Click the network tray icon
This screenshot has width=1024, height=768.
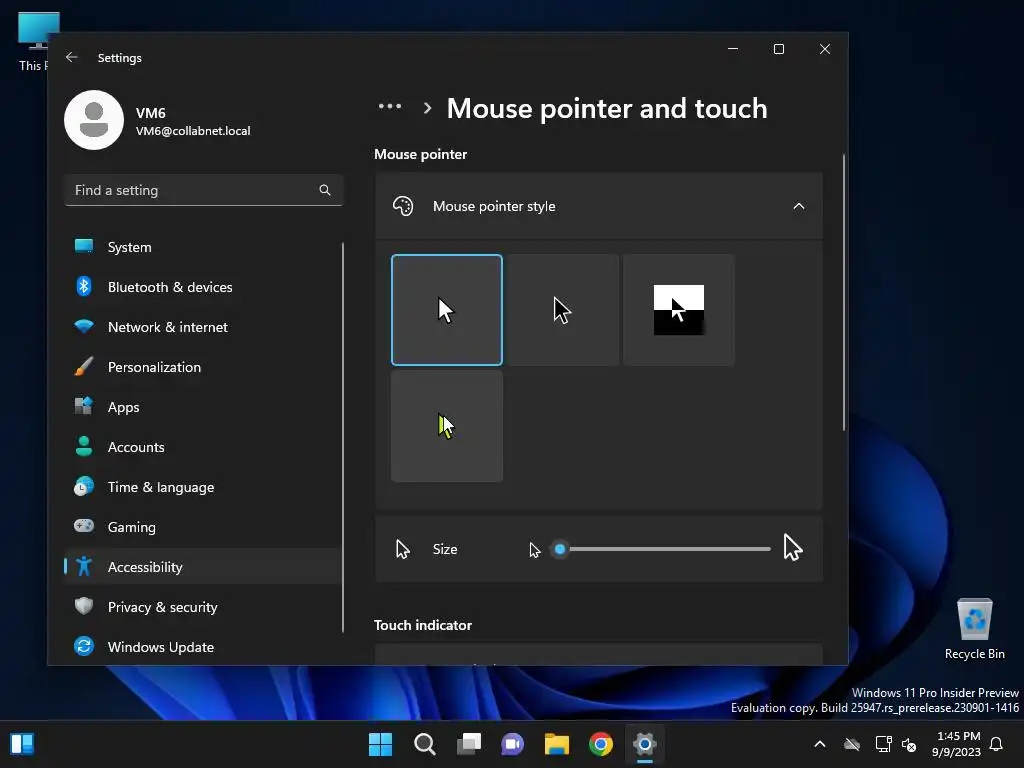883,744
